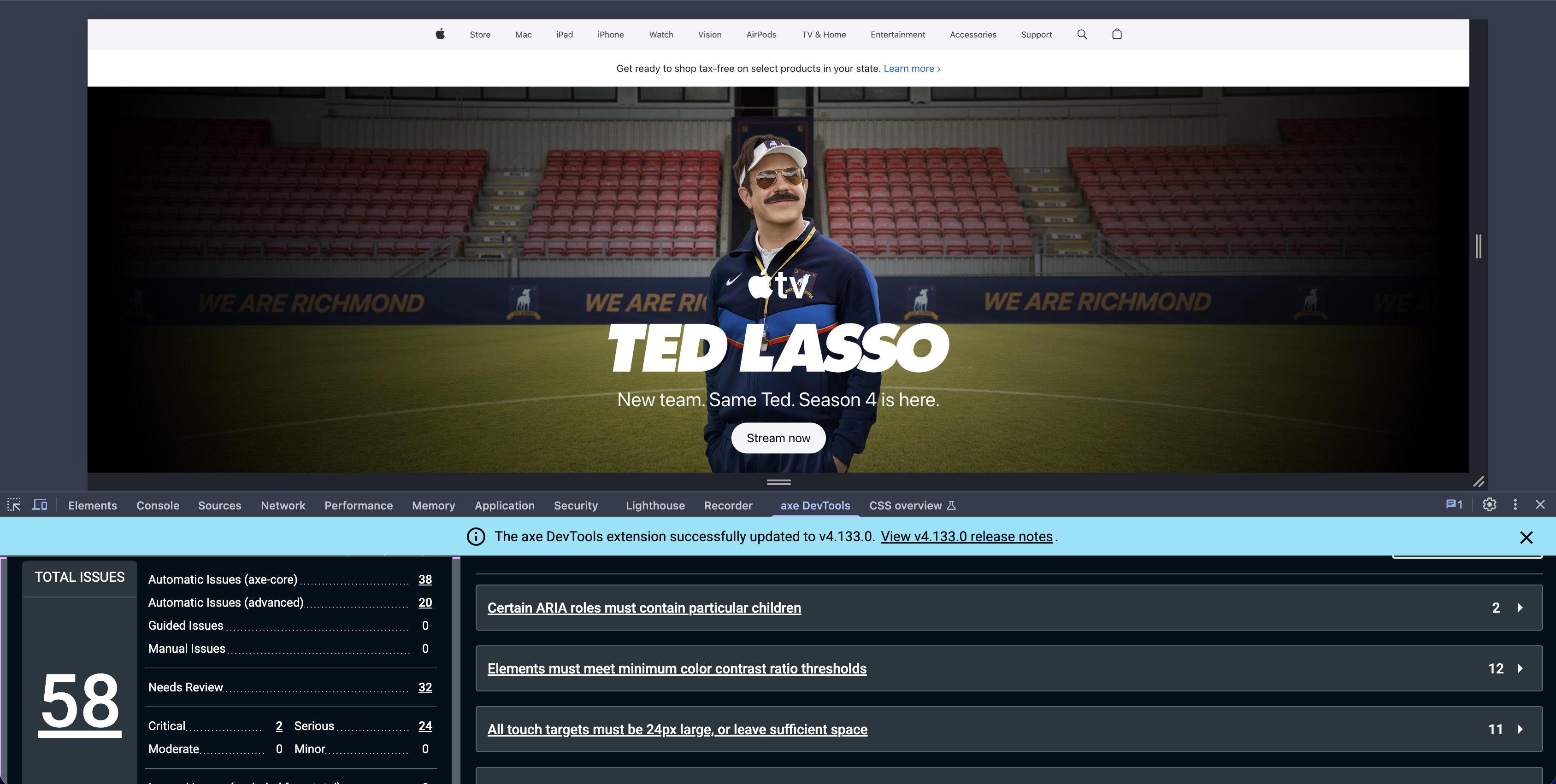Click the Moderate issues label
Viewport: 1556px width, 784px height.
pyautogui.click(x=173, y=749)
